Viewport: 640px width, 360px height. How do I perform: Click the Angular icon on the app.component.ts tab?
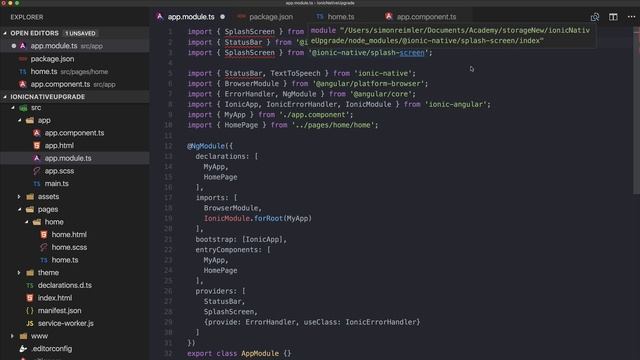[389, 17]
